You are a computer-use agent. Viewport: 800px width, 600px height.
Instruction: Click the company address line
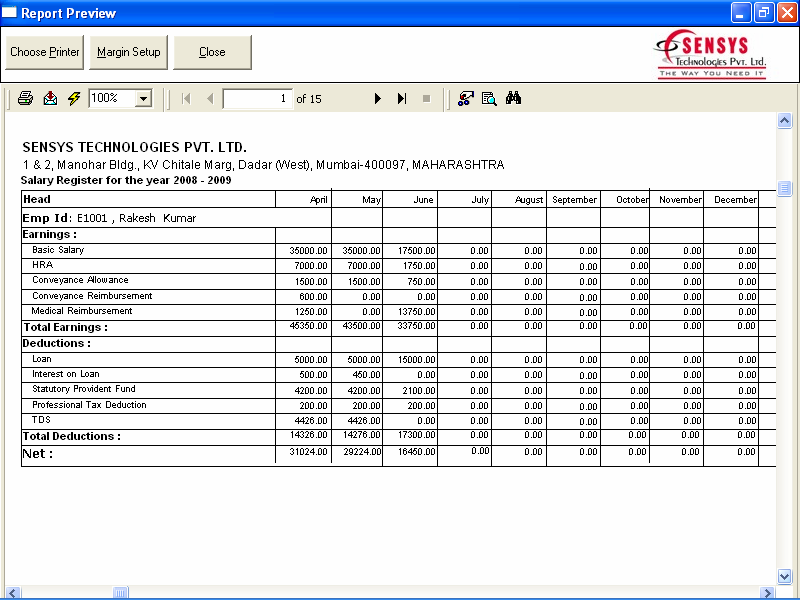pyautogui.click(x=263, y=165)
